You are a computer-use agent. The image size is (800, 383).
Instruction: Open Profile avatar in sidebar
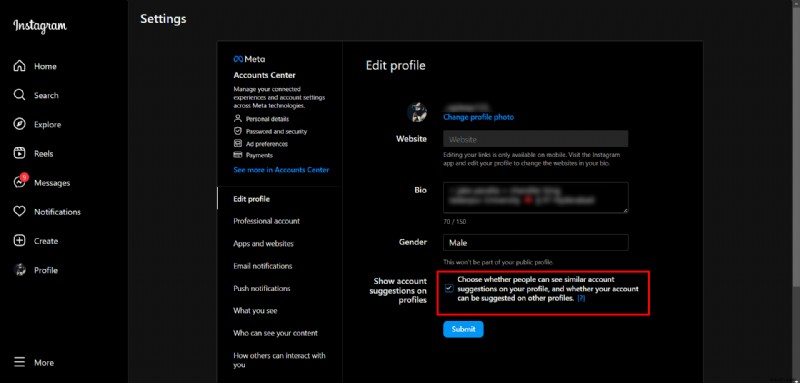[x=19, y=270]
